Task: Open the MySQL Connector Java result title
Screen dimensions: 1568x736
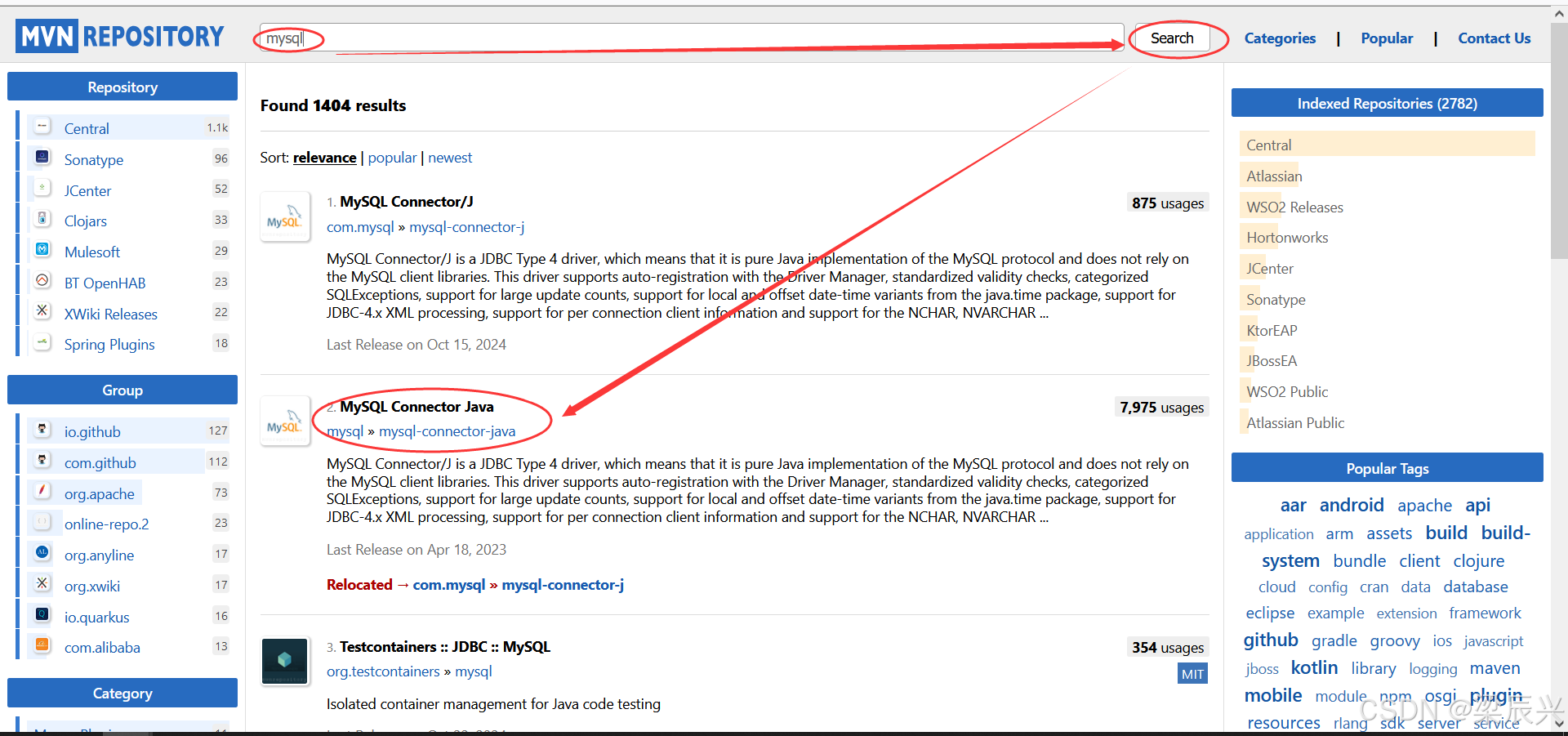Action: coord(416,407)
